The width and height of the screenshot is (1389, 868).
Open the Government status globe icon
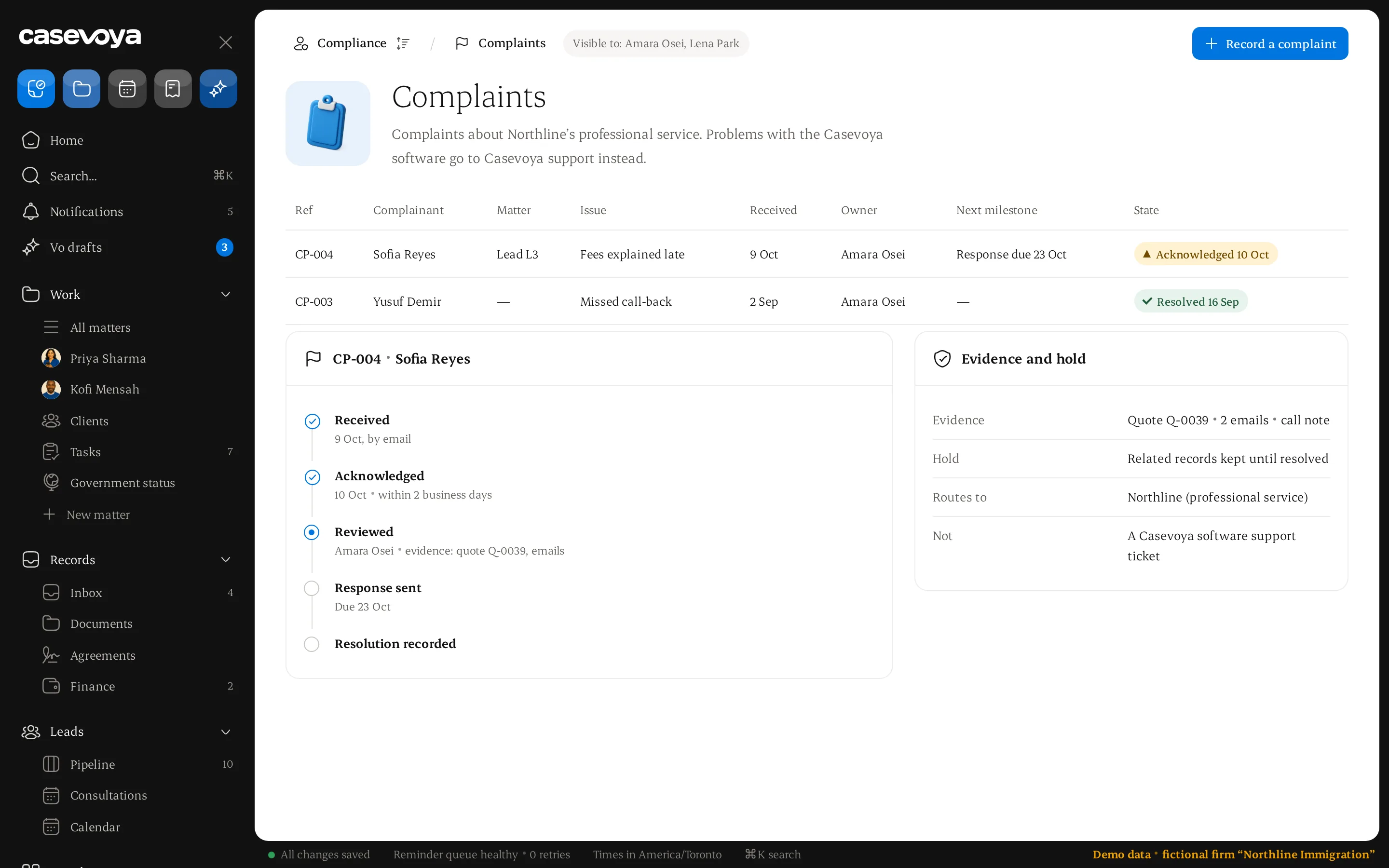tap(51, 482)
